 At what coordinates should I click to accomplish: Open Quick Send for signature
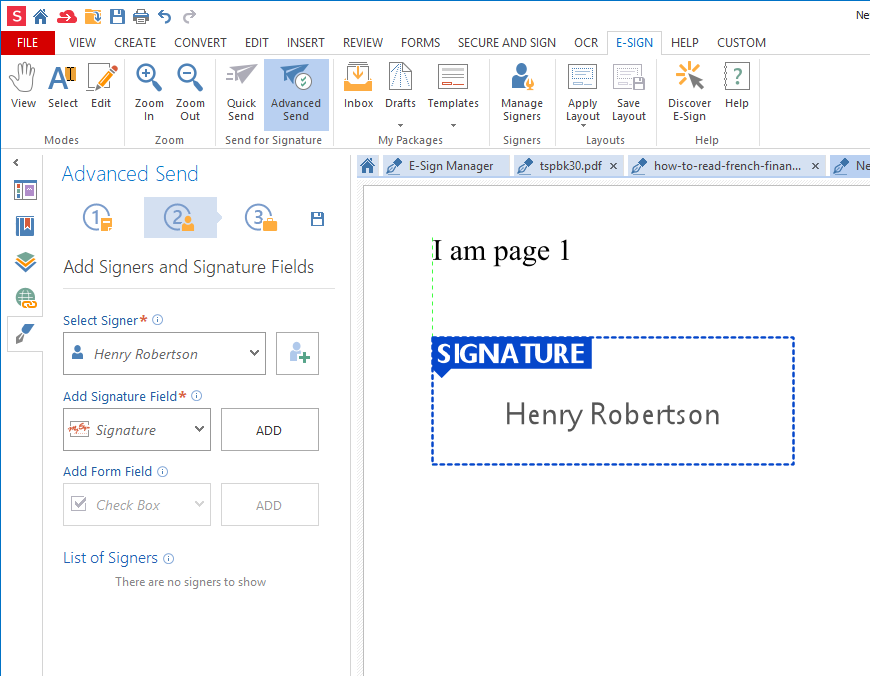(x=241, y=93)
